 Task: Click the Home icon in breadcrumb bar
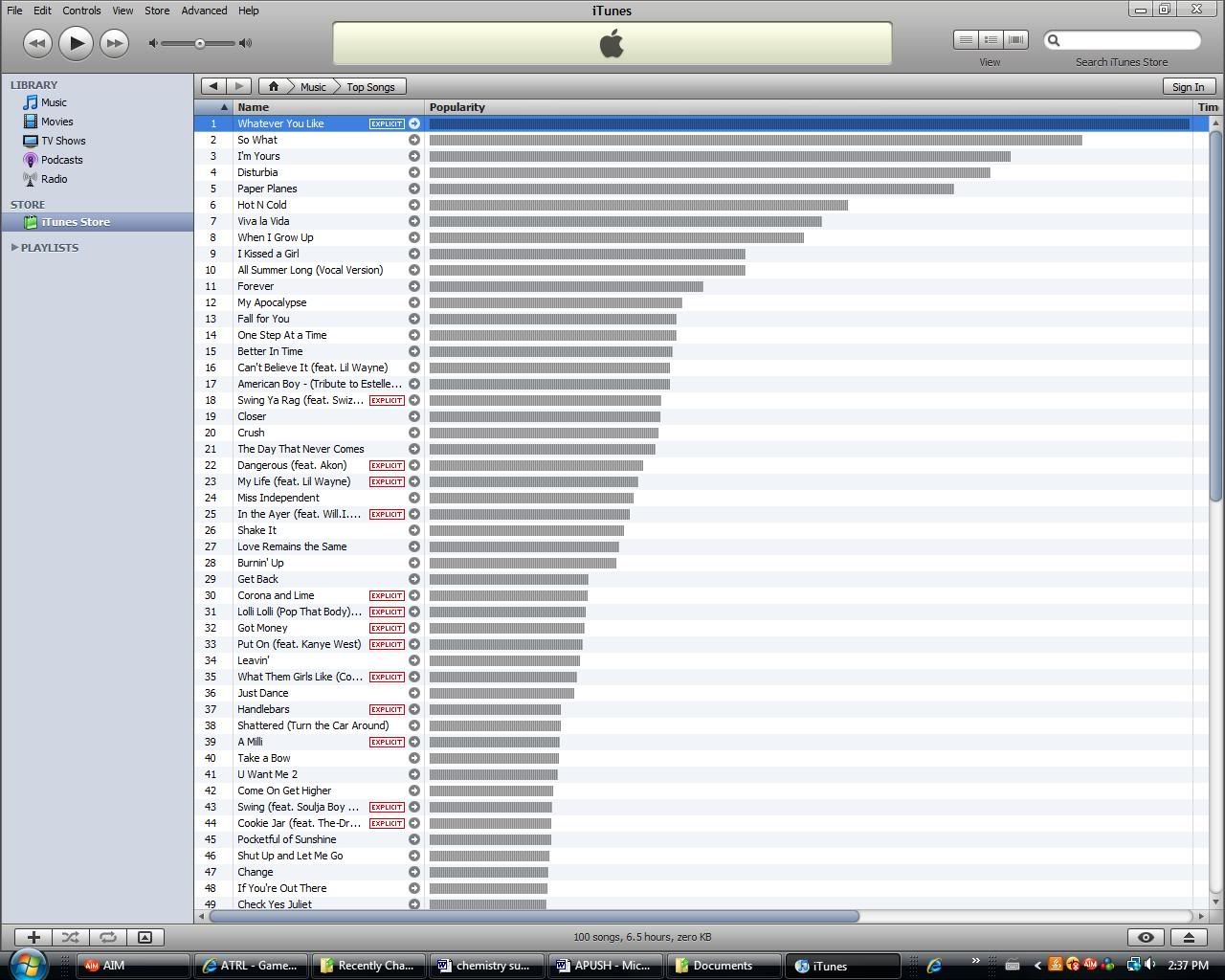pos(273,87)
